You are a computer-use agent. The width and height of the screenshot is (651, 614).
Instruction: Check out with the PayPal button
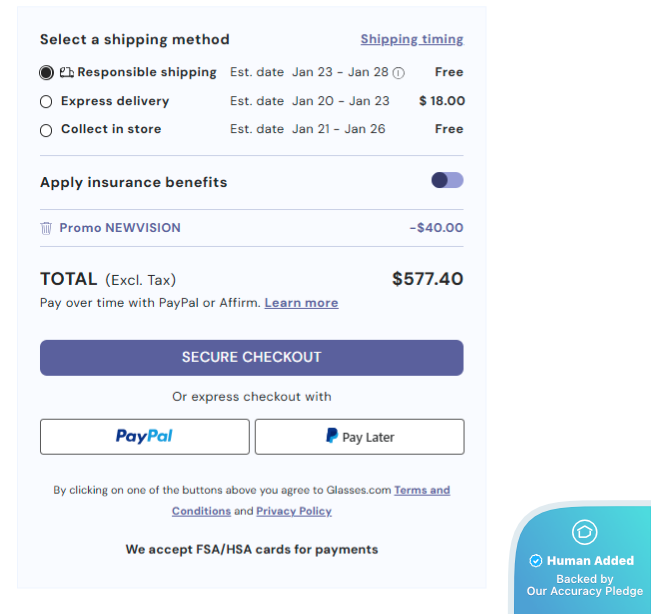click(x=145, y=437)
